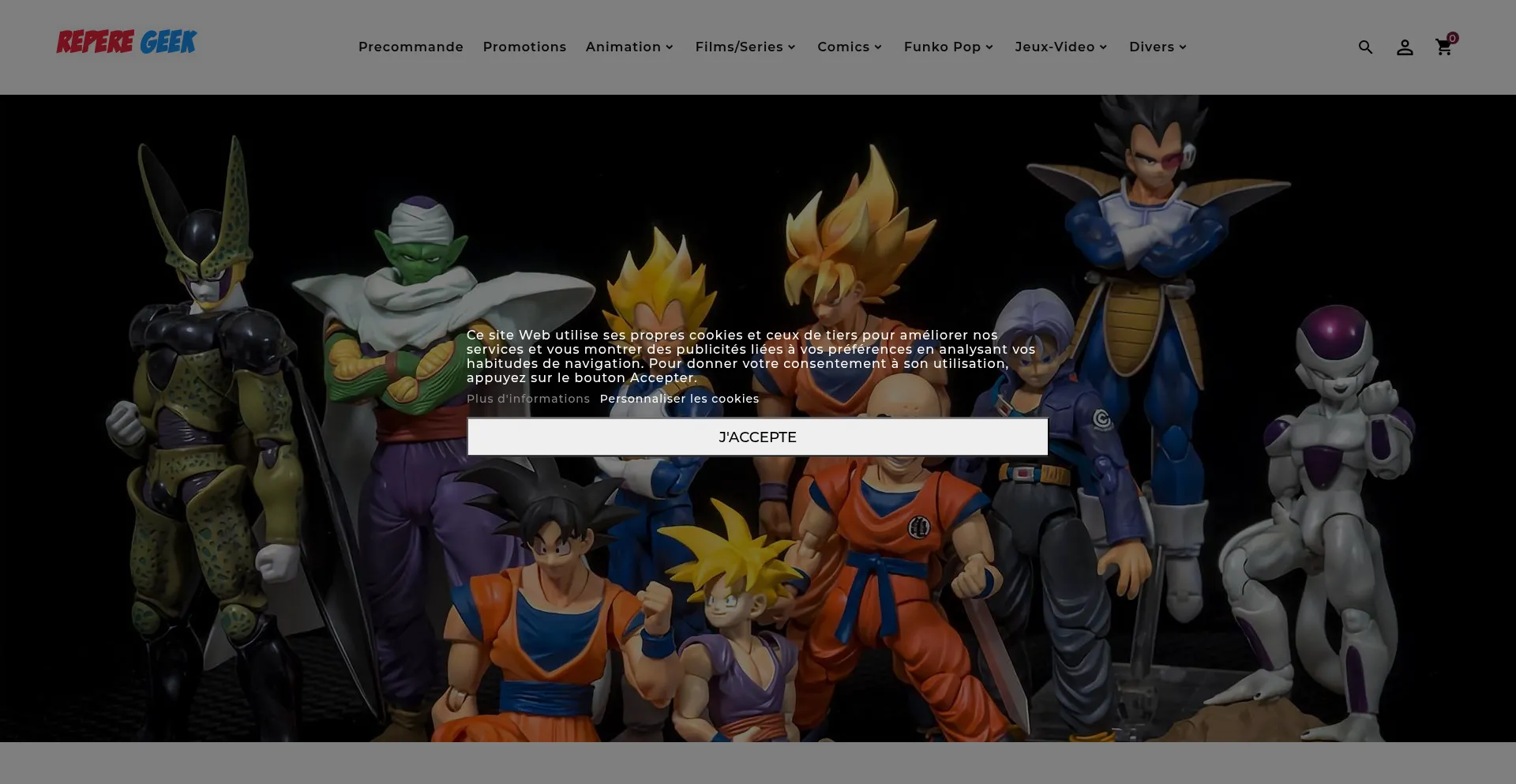
Task: Open the shopping cart icon
Action: (1443, 48)
